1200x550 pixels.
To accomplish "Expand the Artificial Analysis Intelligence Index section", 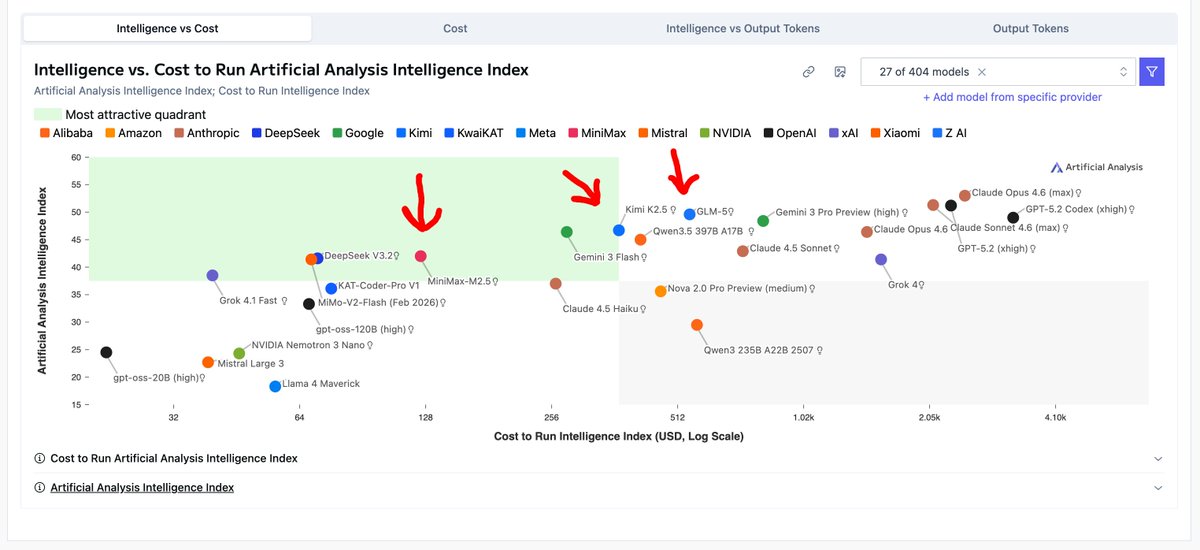I will click(x=598, y=487).
